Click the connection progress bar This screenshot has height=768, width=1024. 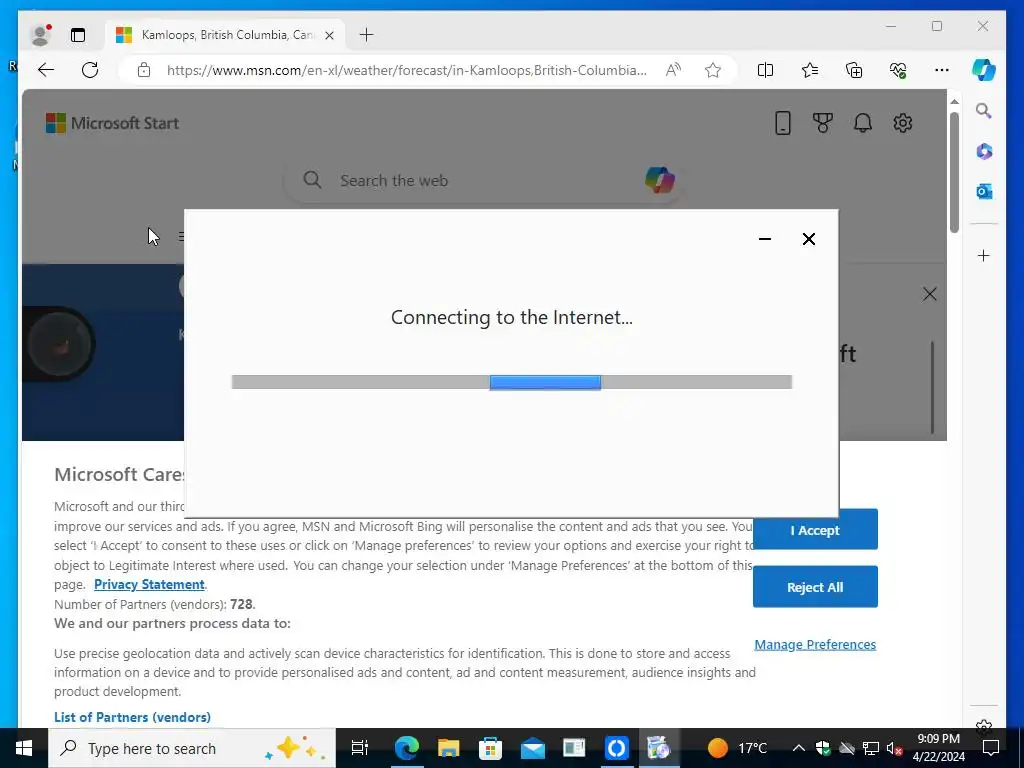coord(512,382)
